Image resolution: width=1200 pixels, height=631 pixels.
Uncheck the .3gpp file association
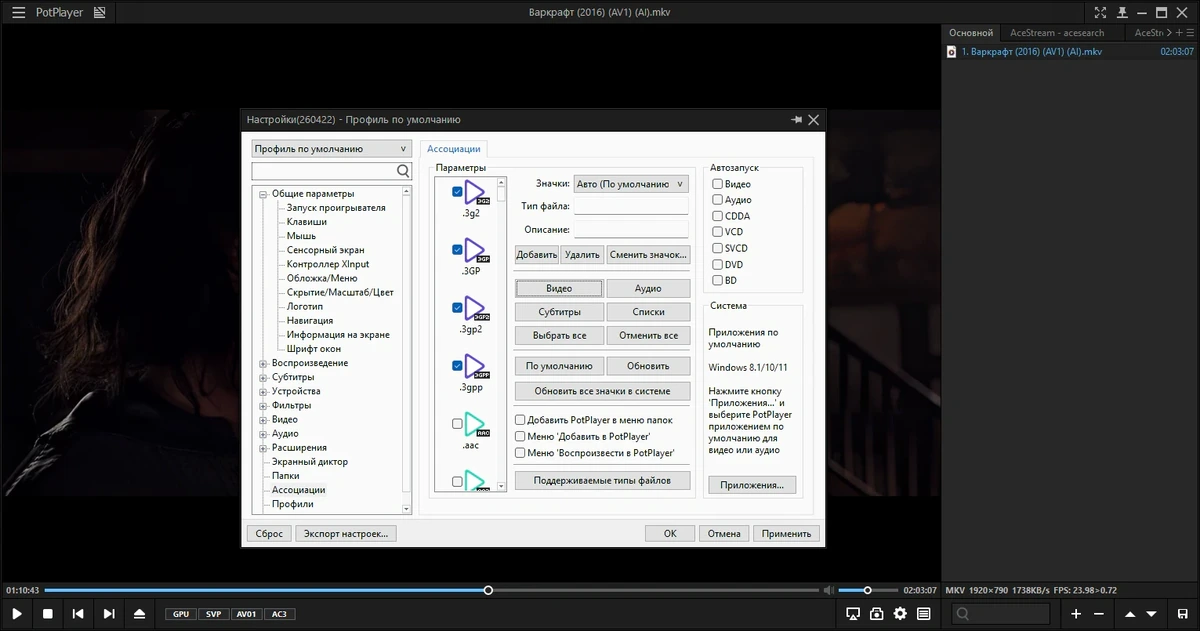pyautogui.click(x=457, y=365)
